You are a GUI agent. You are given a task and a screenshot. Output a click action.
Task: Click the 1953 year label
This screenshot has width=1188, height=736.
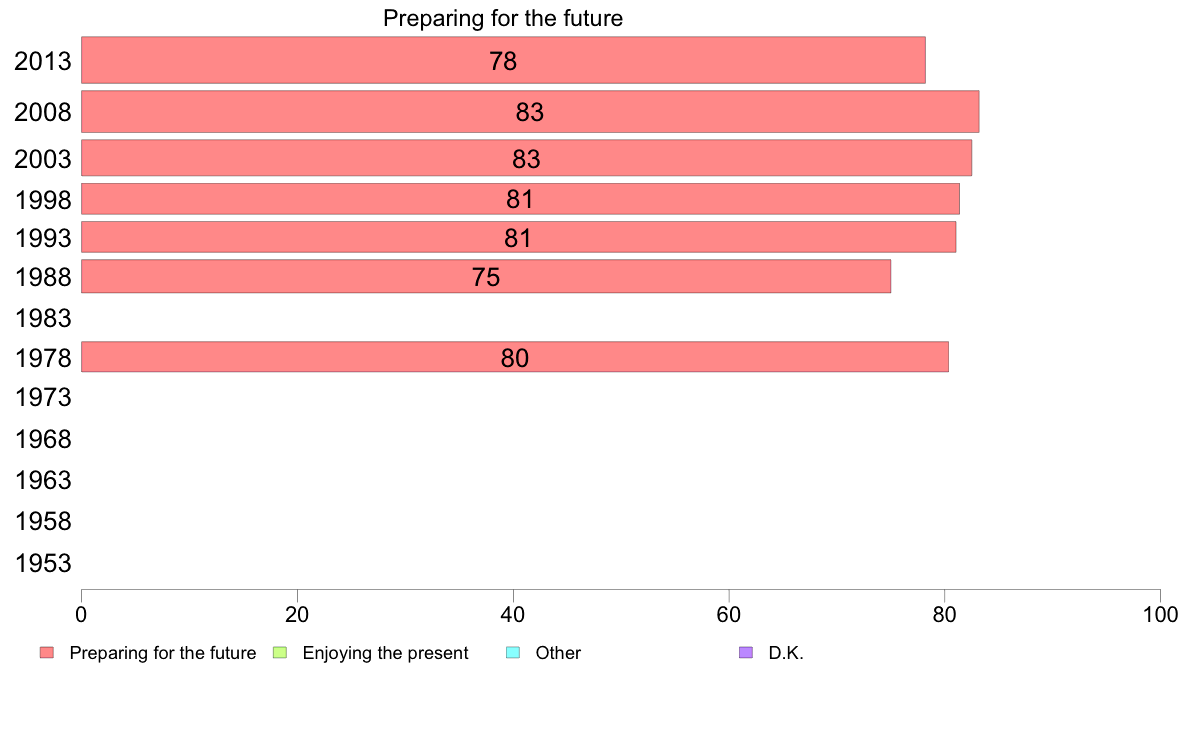(43, 563)
